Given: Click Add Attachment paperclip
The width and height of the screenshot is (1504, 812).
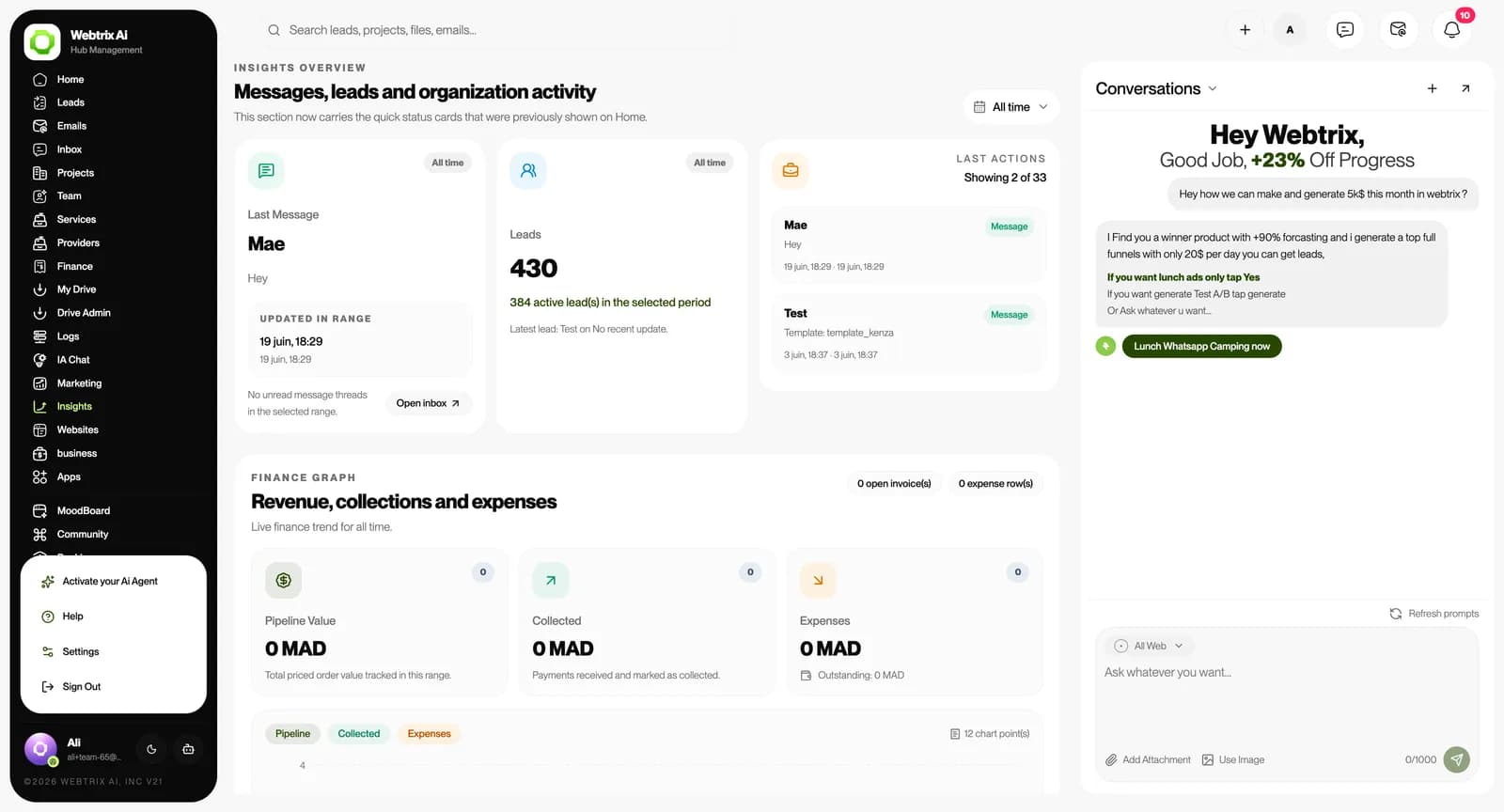Looking at the screenshot, I should coord(1148,759).
